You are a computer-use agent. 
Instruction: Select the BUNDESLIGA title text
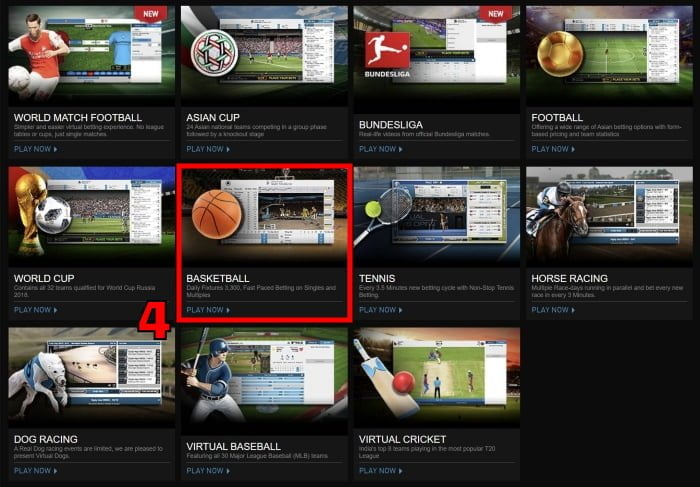[x=391, y=125]
